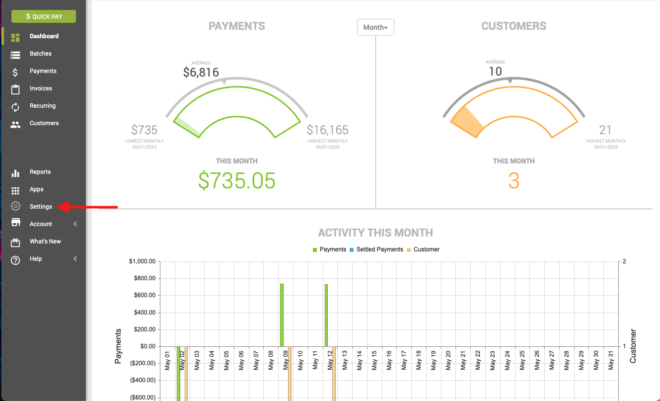Open the Batches menu item
This screenshot has width=660, height=401.
tap(40, 53)
